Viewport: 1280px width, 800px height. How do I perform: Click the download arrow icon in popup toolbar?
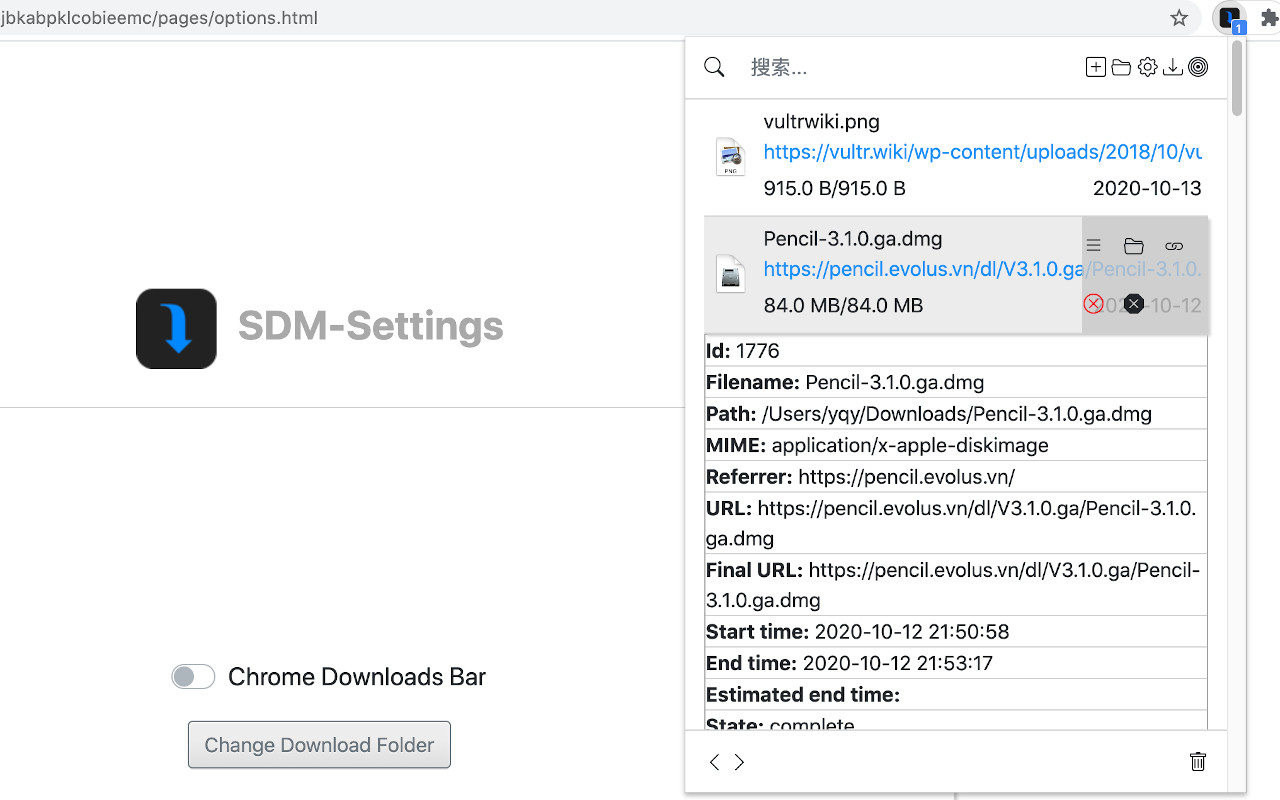pos(1173,67)
